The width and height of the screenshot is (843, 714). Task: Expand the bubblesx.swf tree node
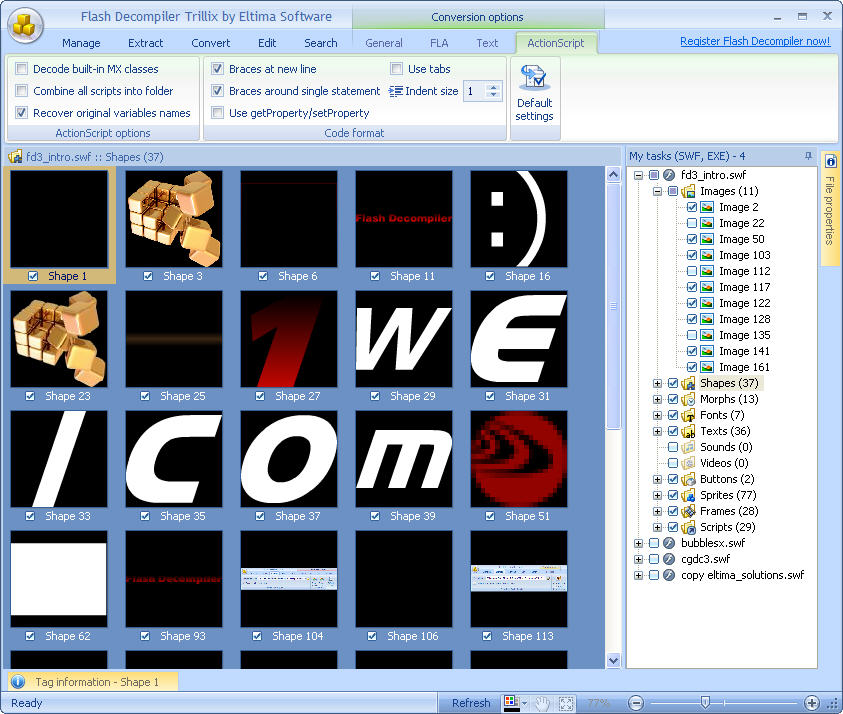pyautogui.click(x=638, y=544)
